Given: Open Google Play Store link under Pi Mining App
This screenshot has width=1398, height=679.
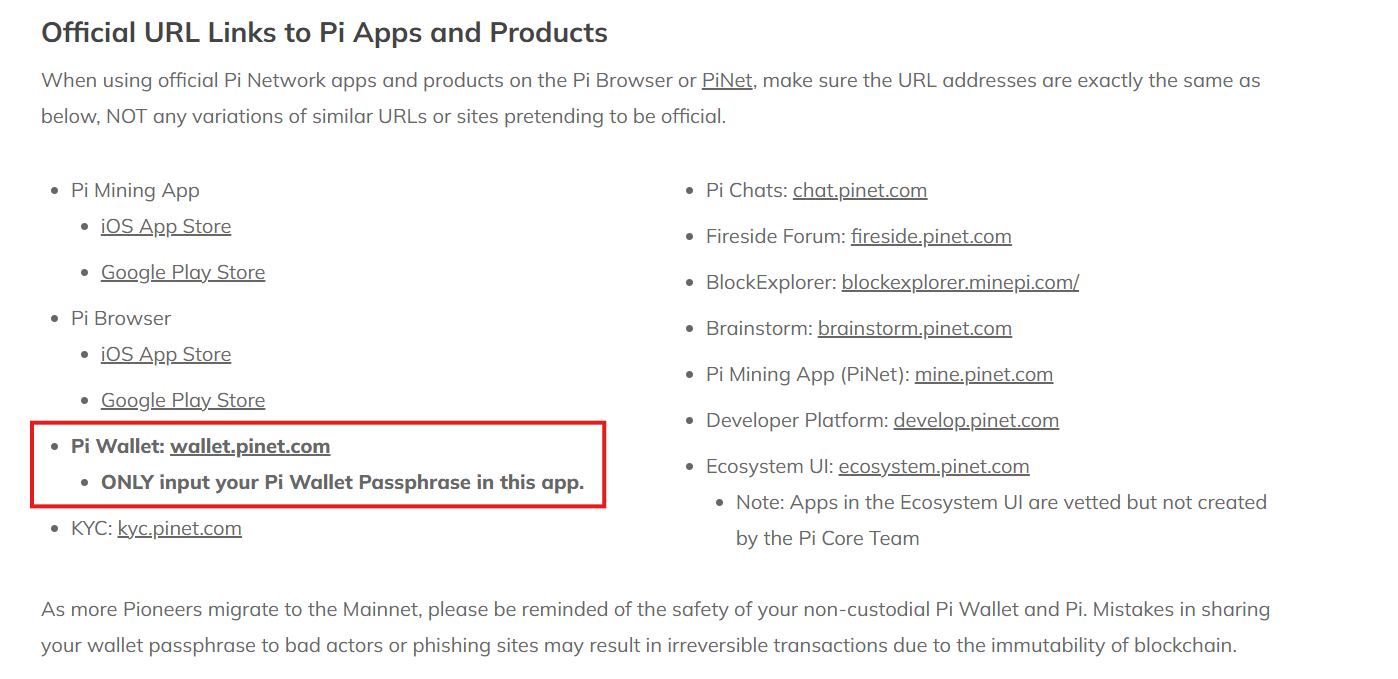Looking at the screenshot, I should pos(183,273).
